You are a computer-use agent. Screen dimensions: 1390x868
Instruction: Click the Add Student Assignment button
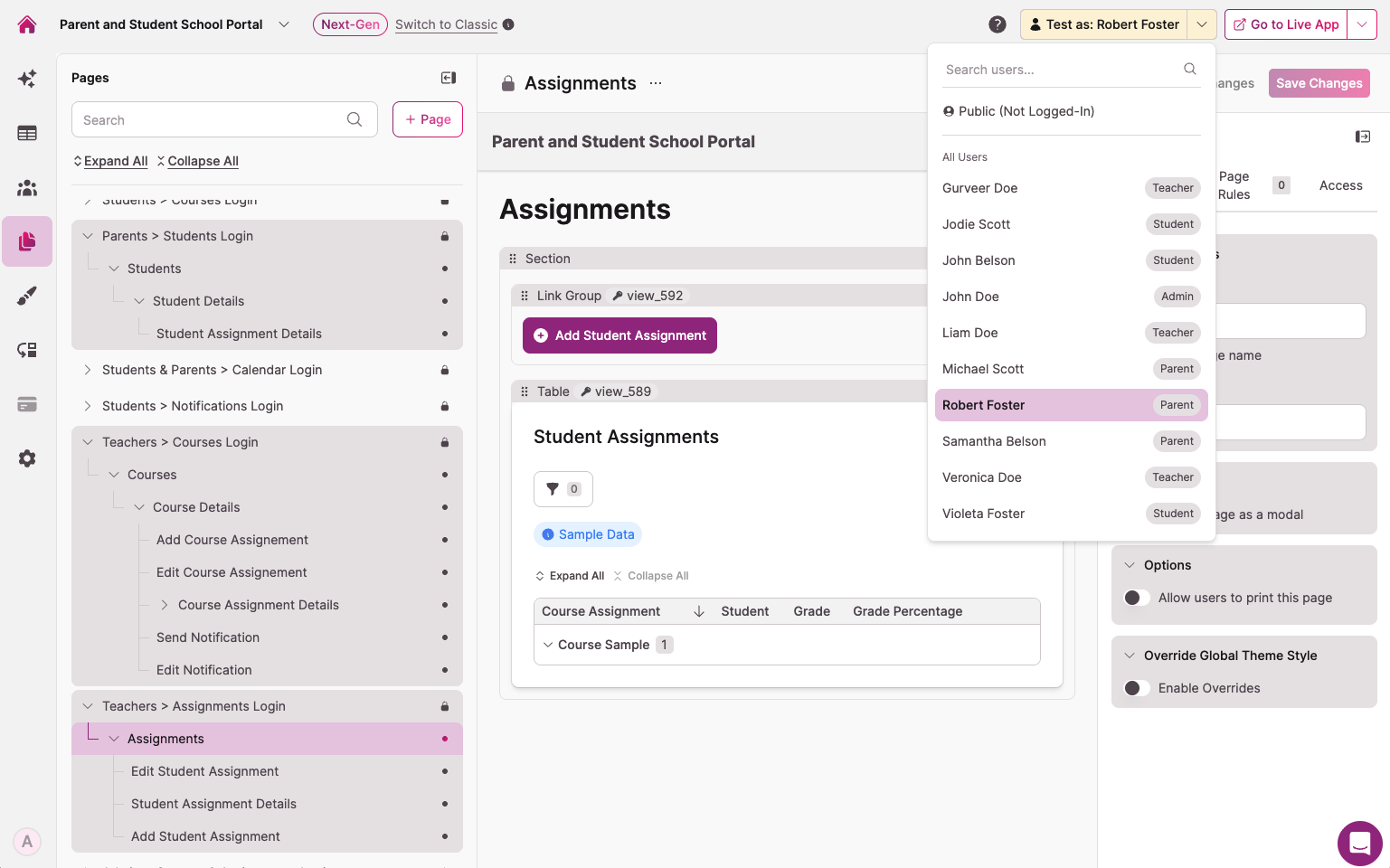619,335
